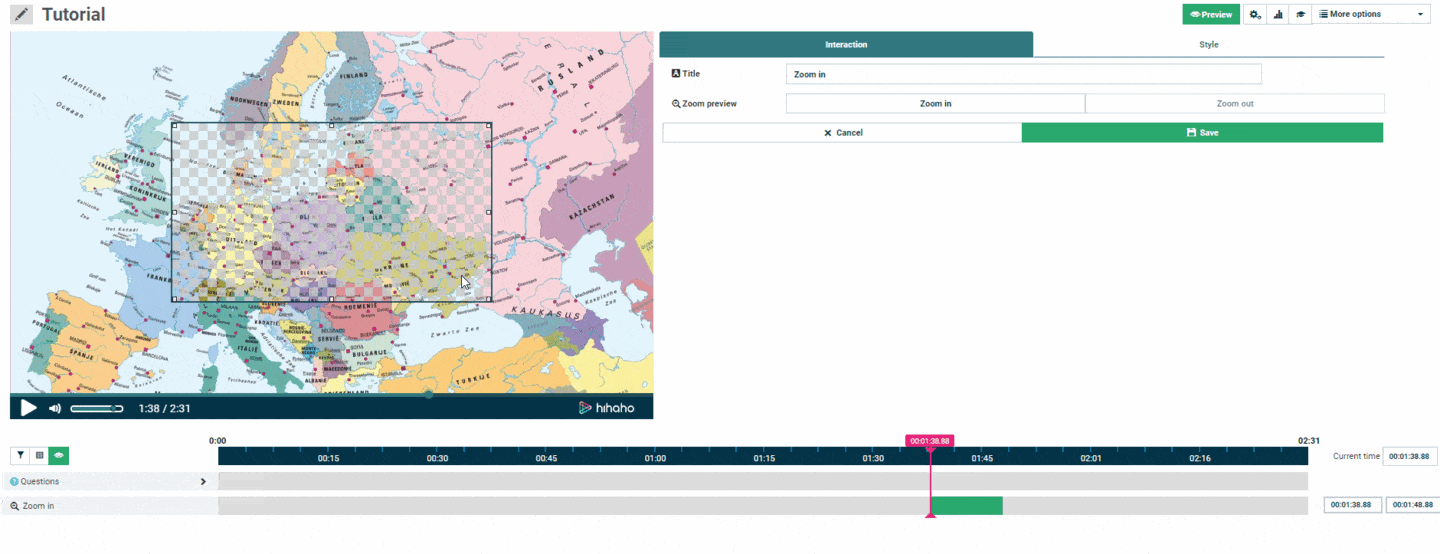Click the 00:30 mark on timeline ruler
The image size is (1440, 554).
point(437,458)
